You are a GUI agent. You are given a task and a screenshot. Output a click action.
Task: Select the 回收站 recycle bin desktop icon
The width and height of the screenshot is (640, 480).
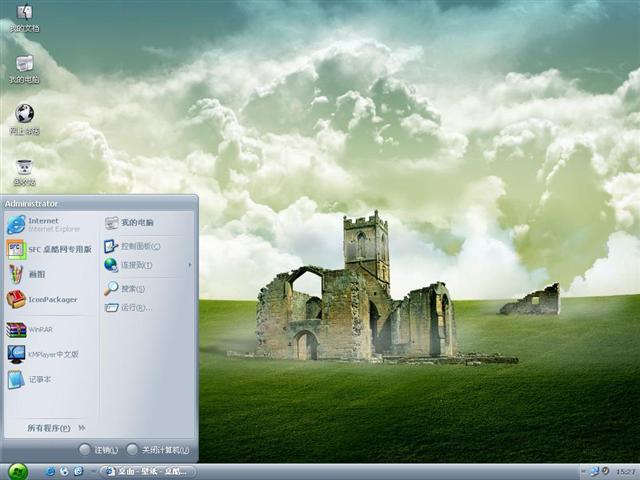click(x=24, y=169)
